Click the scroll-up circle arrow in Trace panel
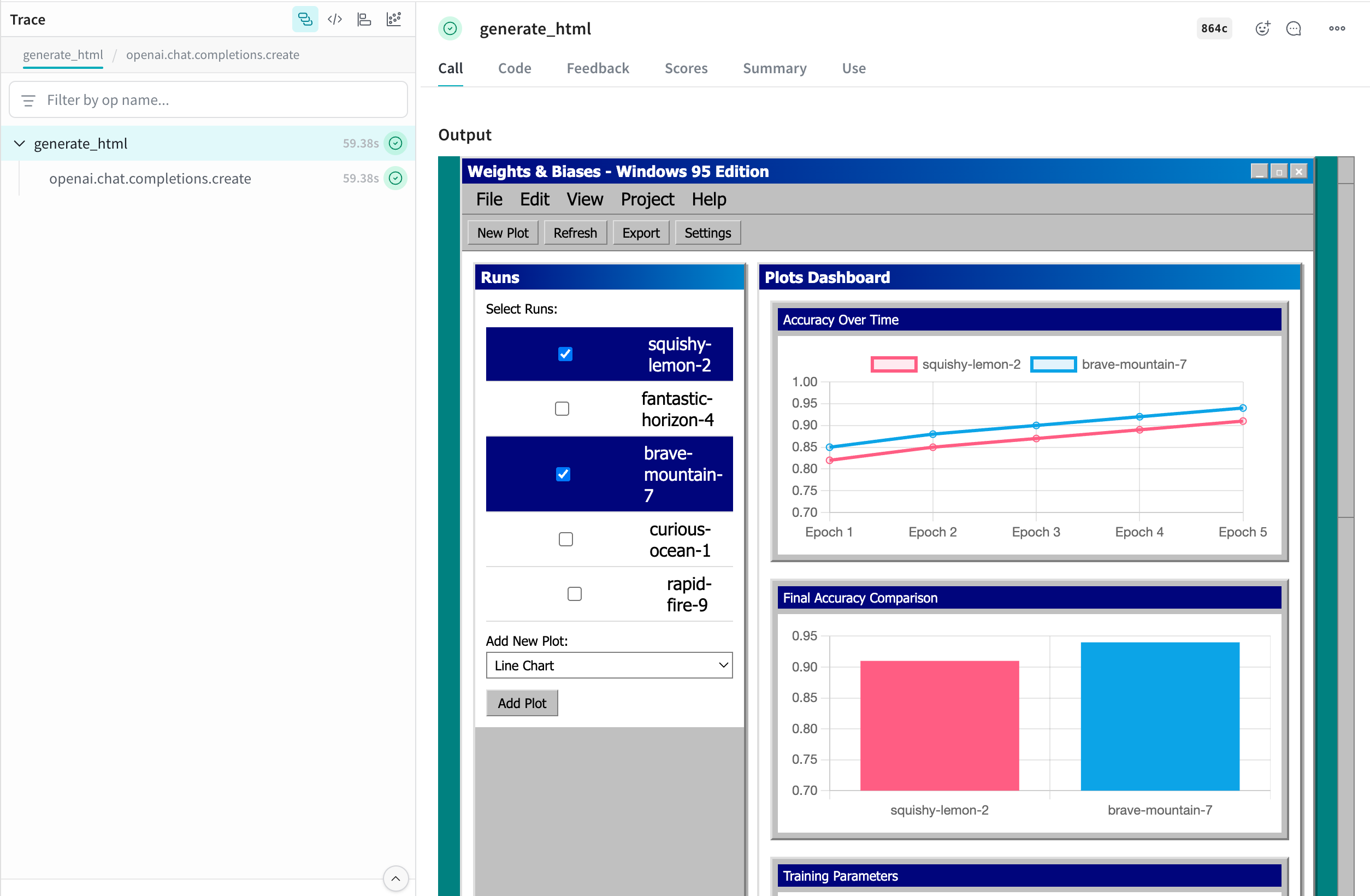The width and height of the screenshot is (1370, 896). [396, 878]
